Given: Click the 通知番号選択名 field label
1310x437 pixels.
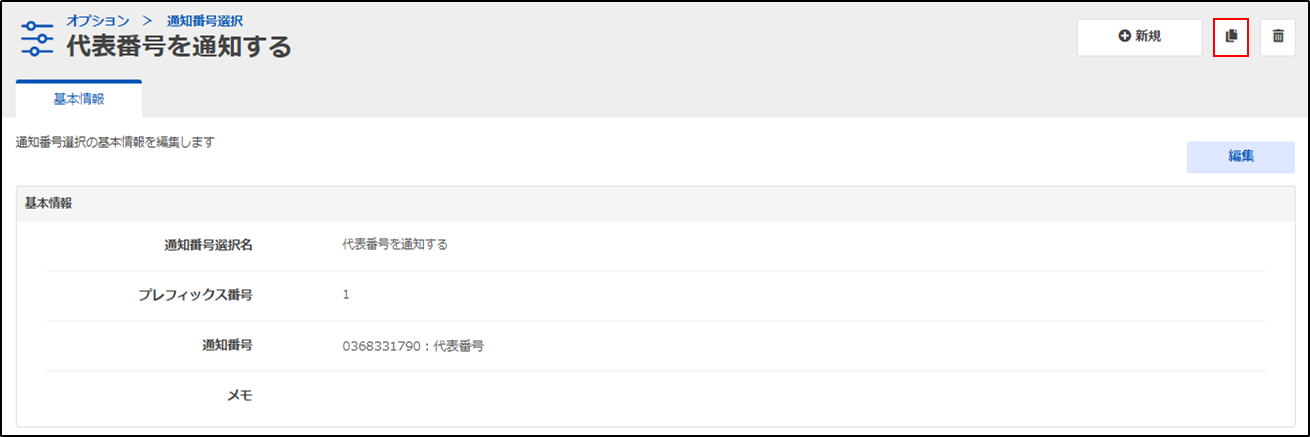Looking at the screenshot, I should coord(208,244).
